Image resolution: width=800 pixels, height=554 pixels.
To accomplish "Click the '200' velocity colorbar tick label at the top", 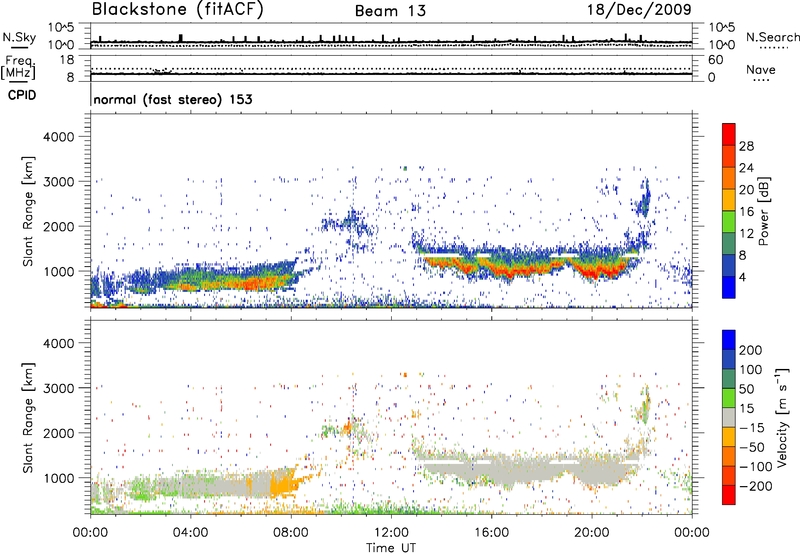I will 751,350.
